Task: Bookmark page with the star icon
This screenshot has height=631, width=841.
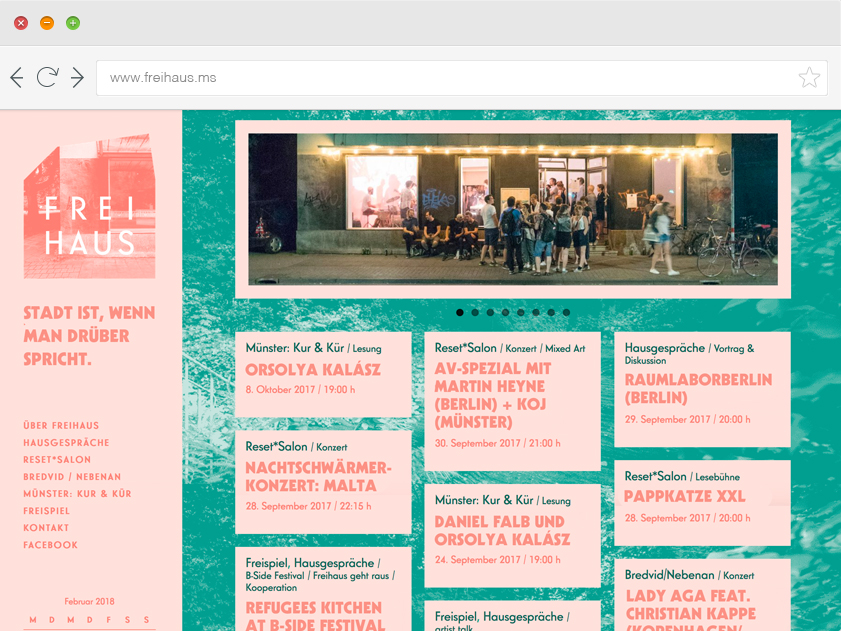Action: 809,78
